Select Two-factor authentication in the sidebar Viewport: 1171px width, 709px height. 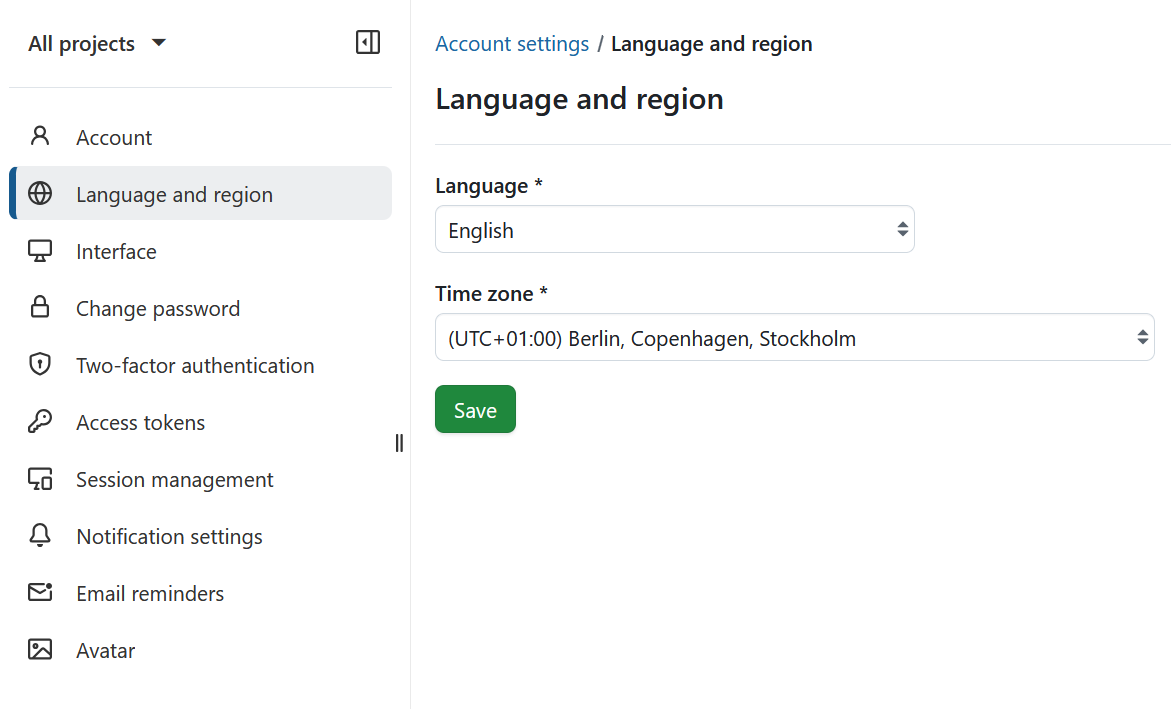pyautogui.click(x=195, y=364)
